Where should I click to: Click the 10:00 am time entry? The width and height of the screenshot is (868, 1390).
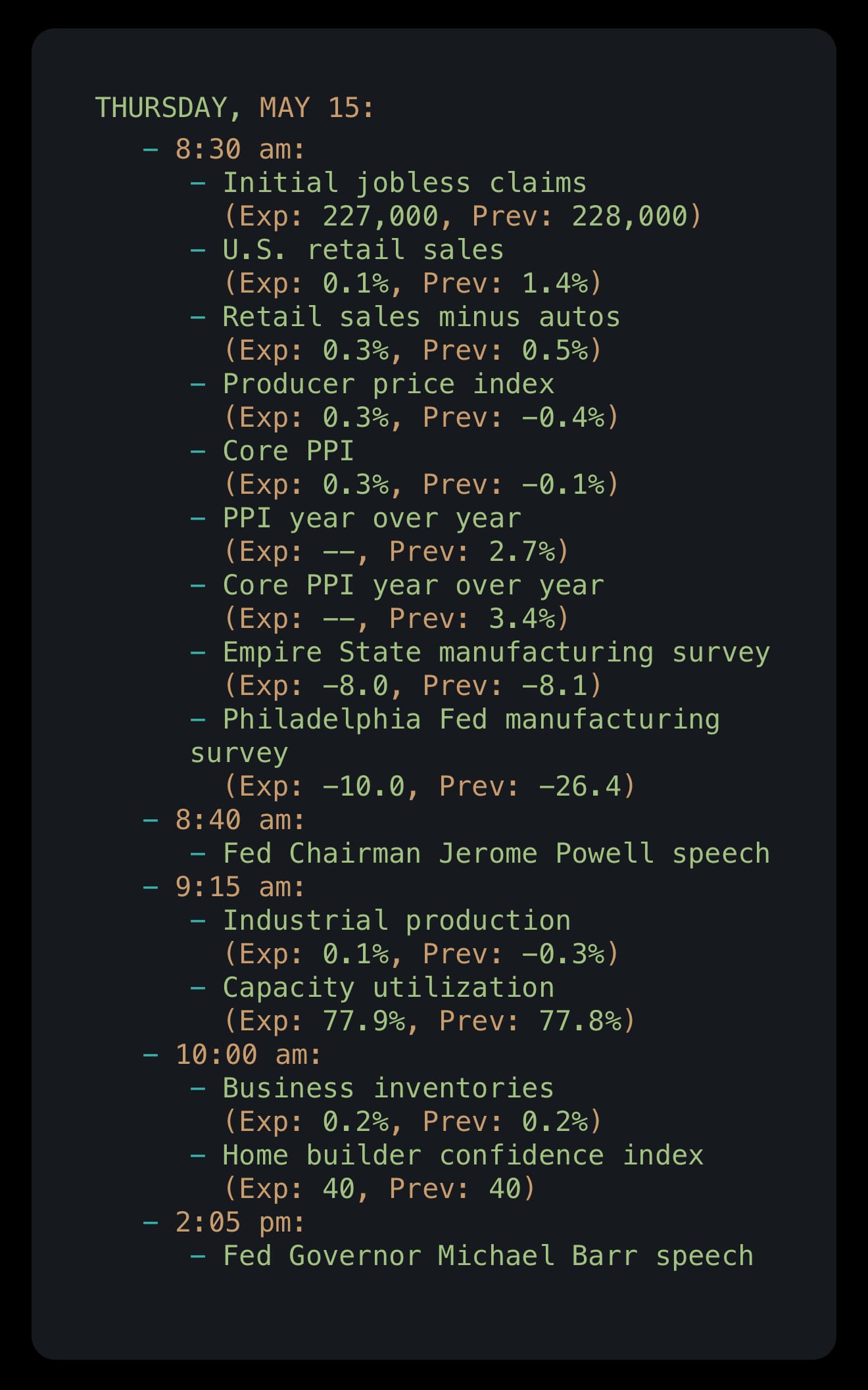pos(248,1055)
